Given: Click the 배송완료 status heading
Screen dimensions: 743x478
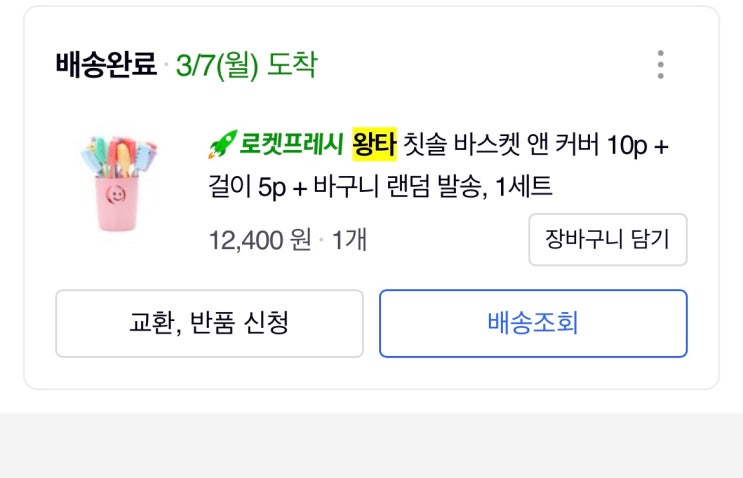Looking at the screenshot, I should coord(106,66).
